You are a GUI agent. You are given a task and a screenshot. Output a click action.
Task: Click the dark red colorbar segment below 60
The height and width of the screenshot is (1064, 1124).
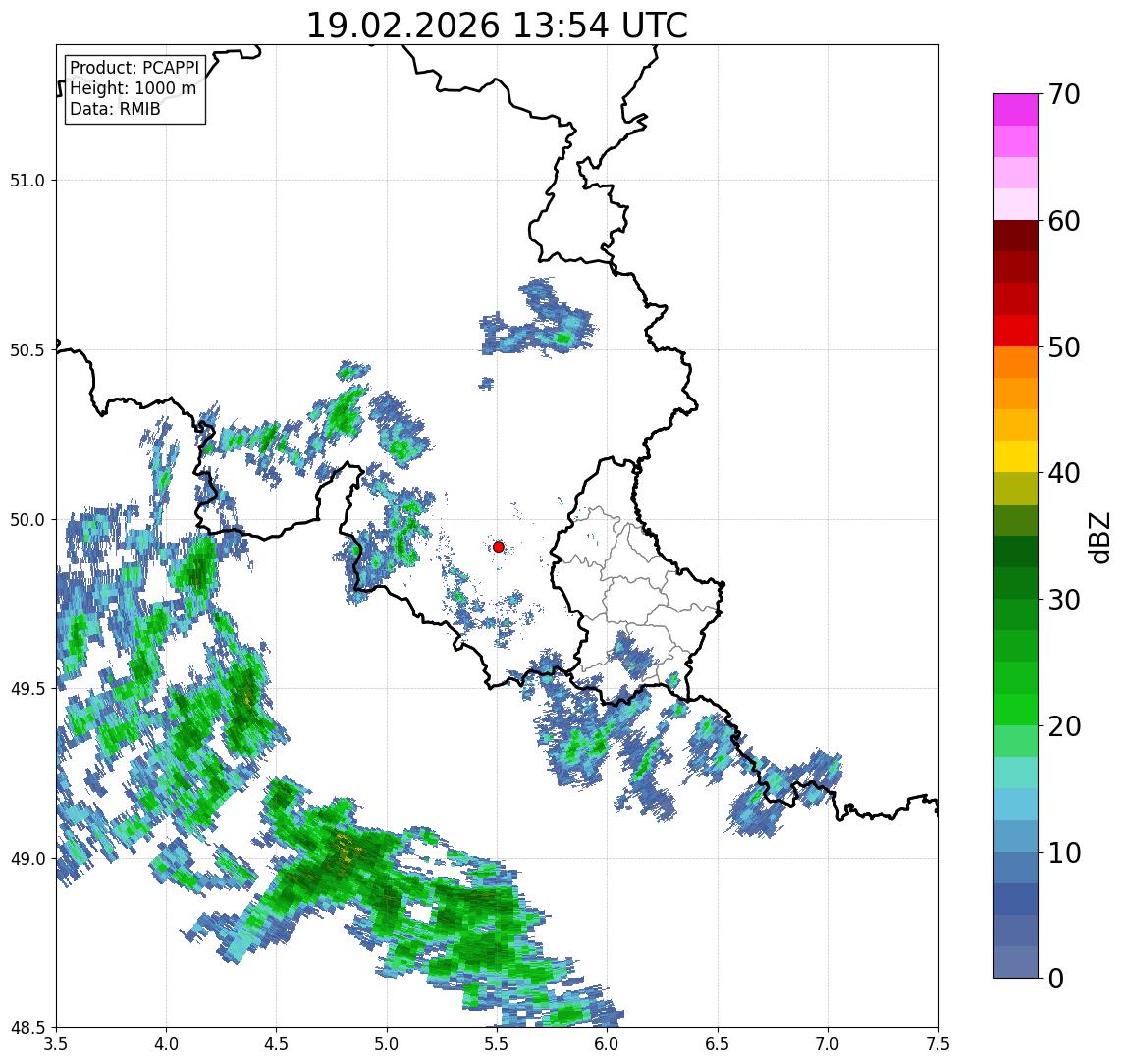coord(1016,236)
